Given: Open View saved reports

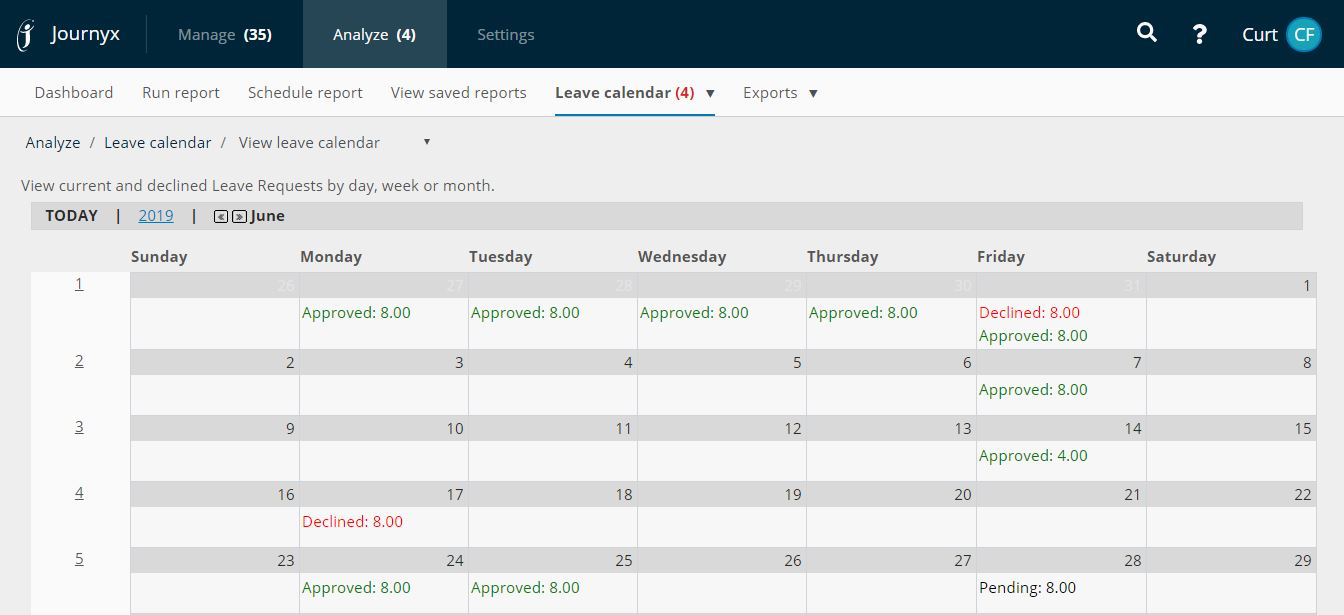Looking at the screenshot, I should pos(458,92).
